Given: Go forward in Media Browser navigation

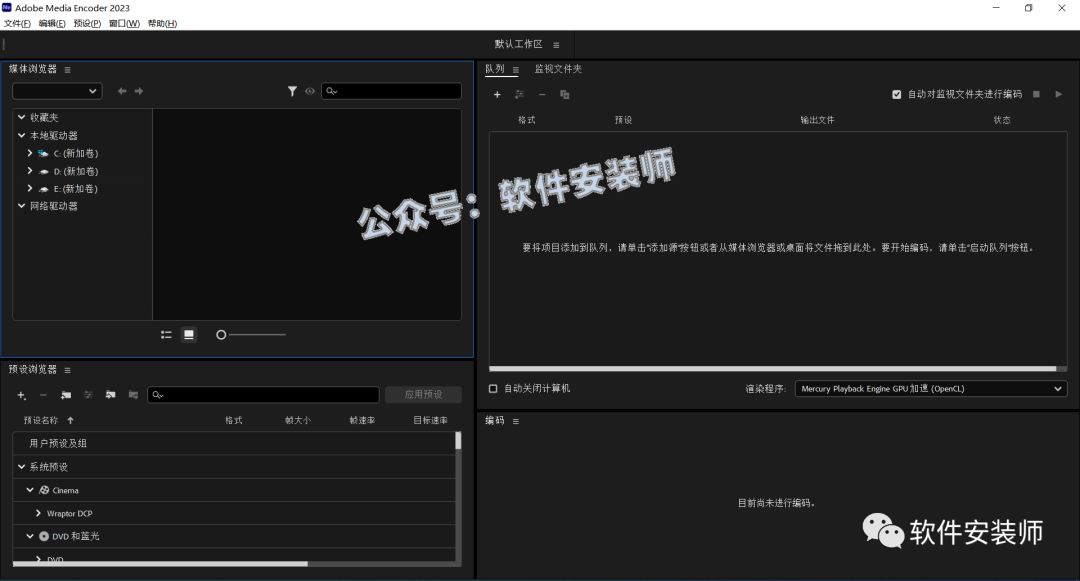Looking at the screenshot, I should click(139, 91).
